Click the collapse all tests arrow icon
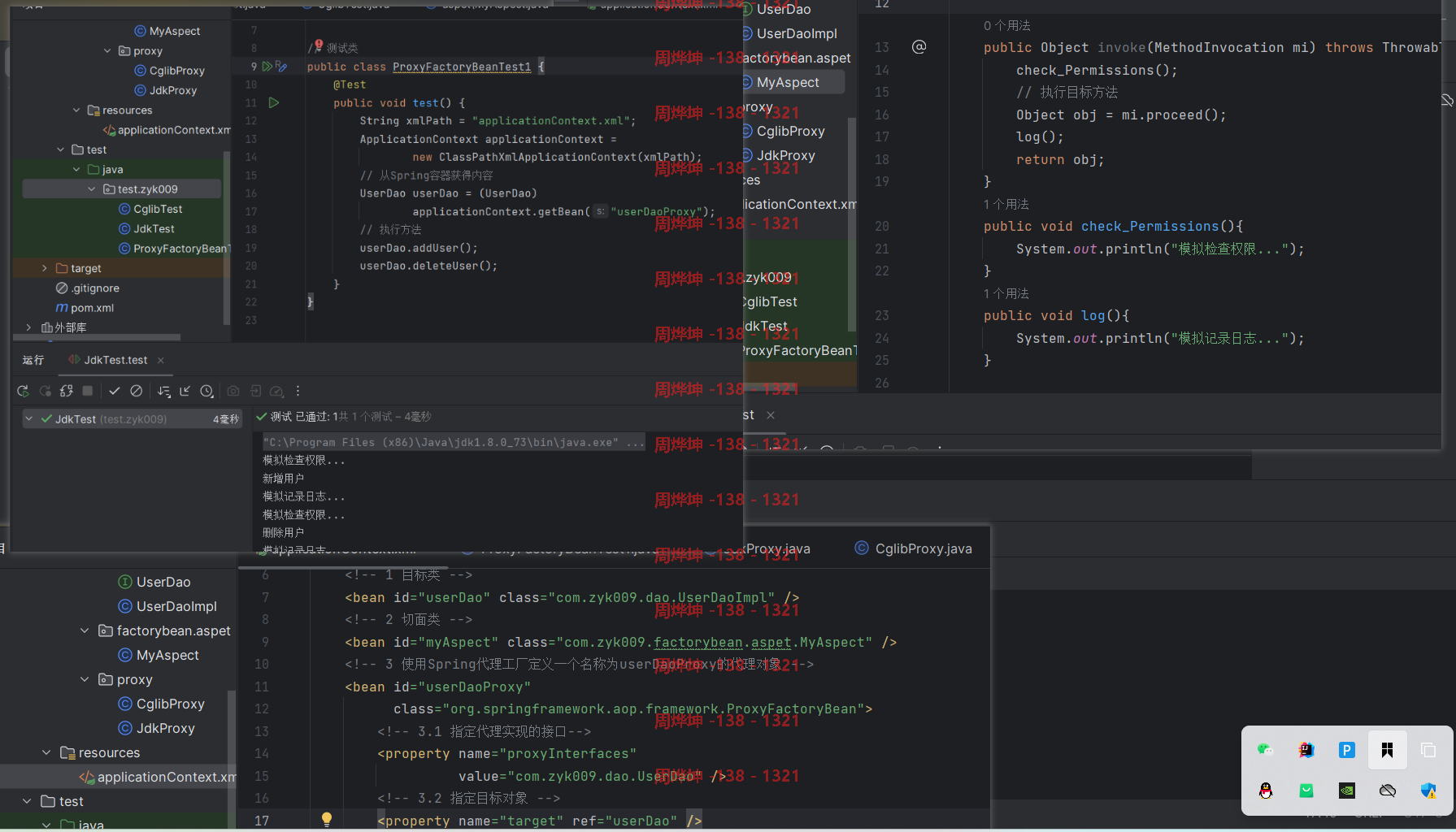Image resolution: width=1456 pixels, height=832 pixels. (x=185, y=391)
